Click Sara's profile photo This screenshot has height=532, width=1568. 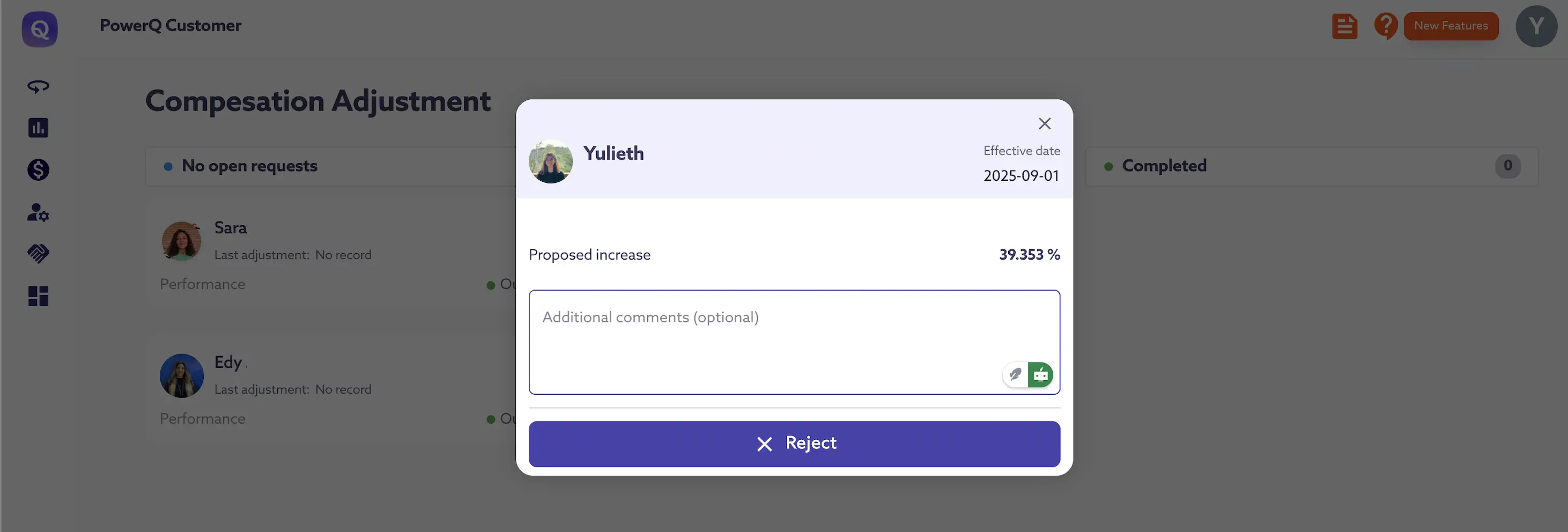[181, 241]
